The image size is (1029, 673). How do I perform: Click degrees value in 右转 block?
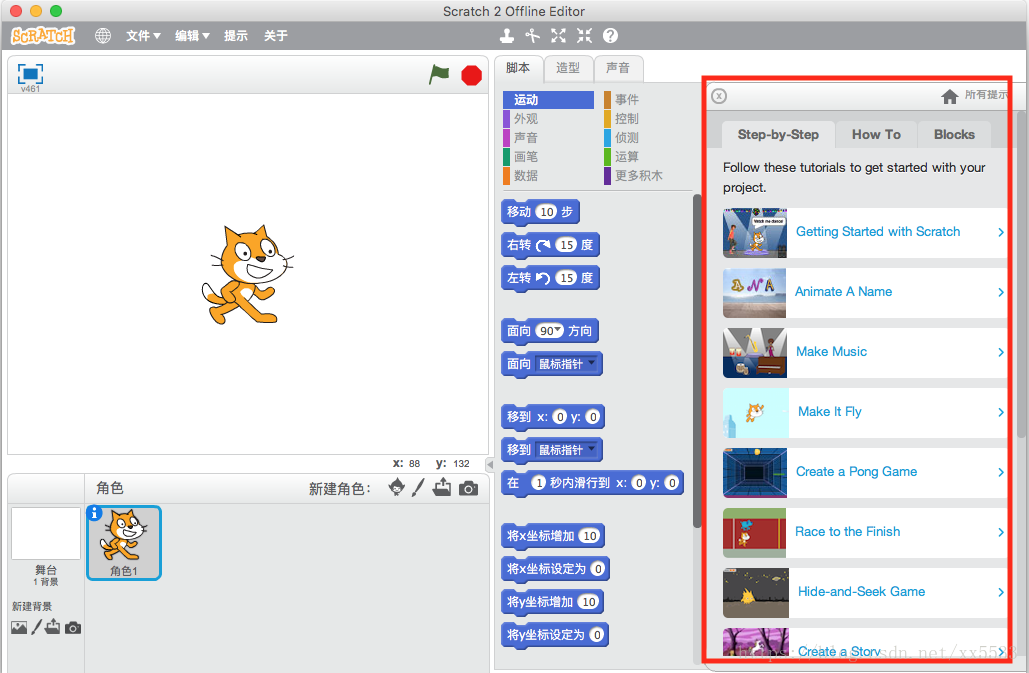point(566,245)
